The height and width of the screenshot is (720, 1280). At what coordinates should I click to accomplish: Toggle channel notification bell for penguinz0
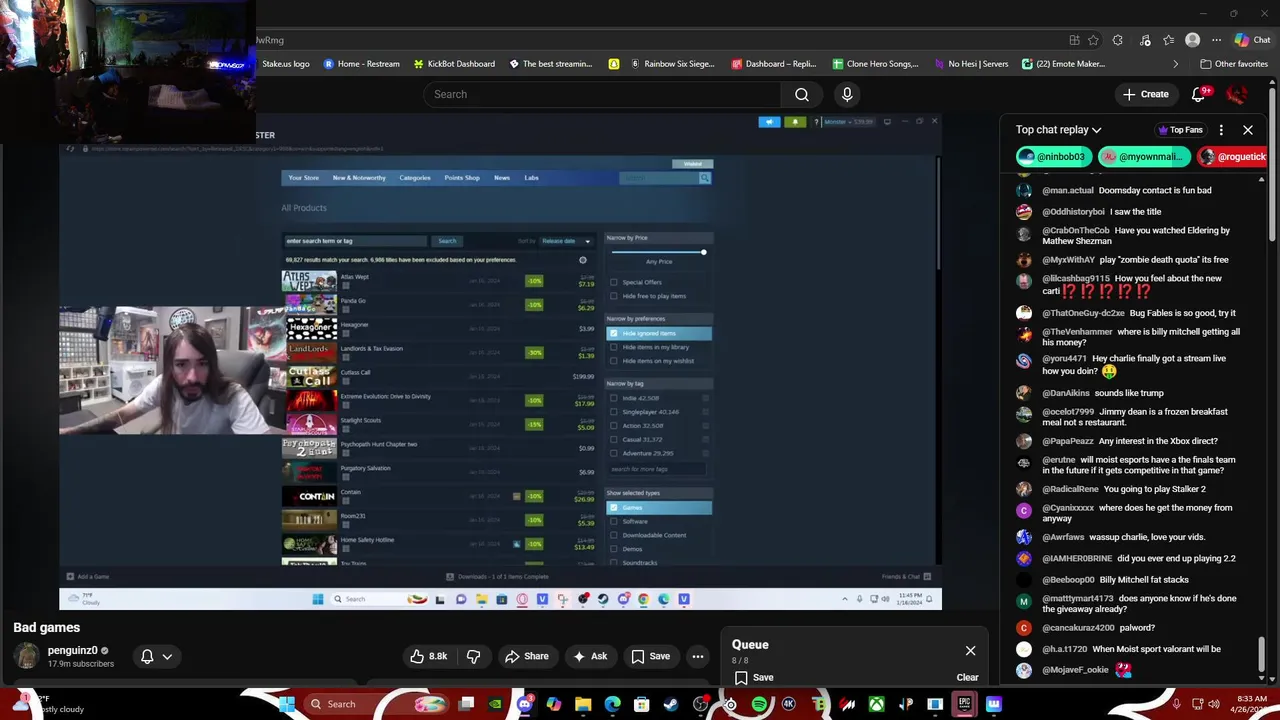tap(147, 656)
